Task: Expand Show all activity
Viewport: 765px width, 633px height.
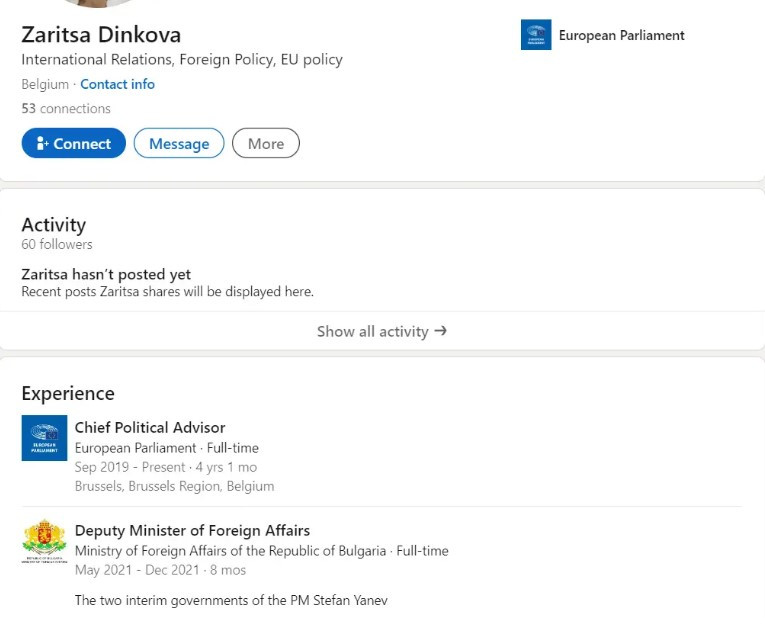Action: (x=381, y=331)
